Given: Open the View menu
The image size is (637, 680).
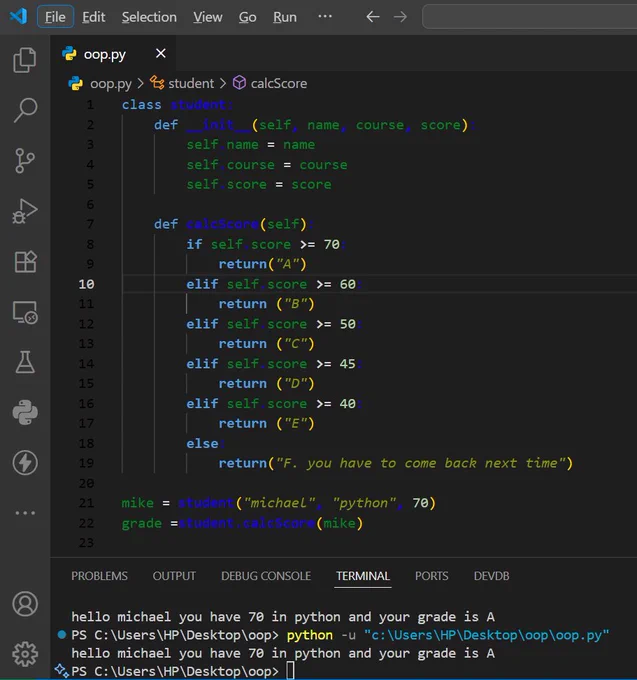Looking at the screenshot, I should click(208, 17).
